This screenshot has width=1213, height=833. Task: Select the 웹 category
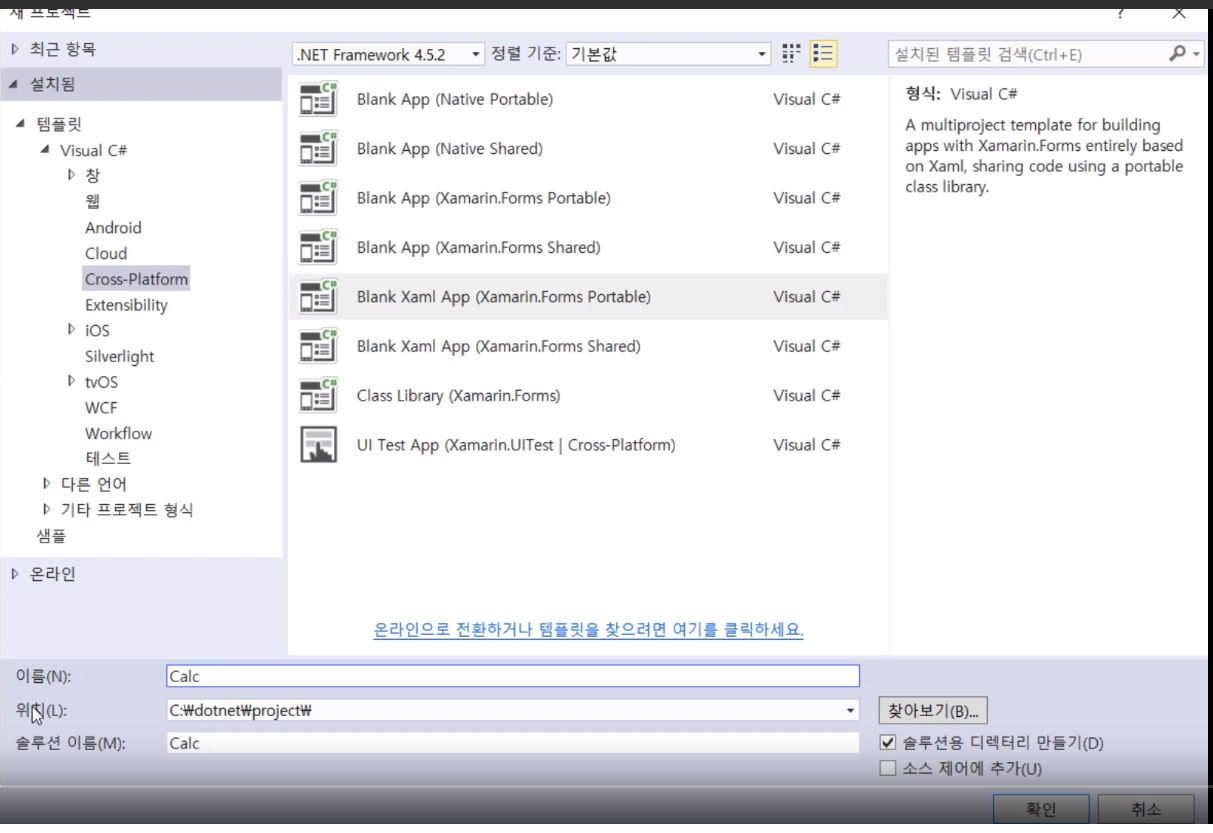tap(92, 201)
